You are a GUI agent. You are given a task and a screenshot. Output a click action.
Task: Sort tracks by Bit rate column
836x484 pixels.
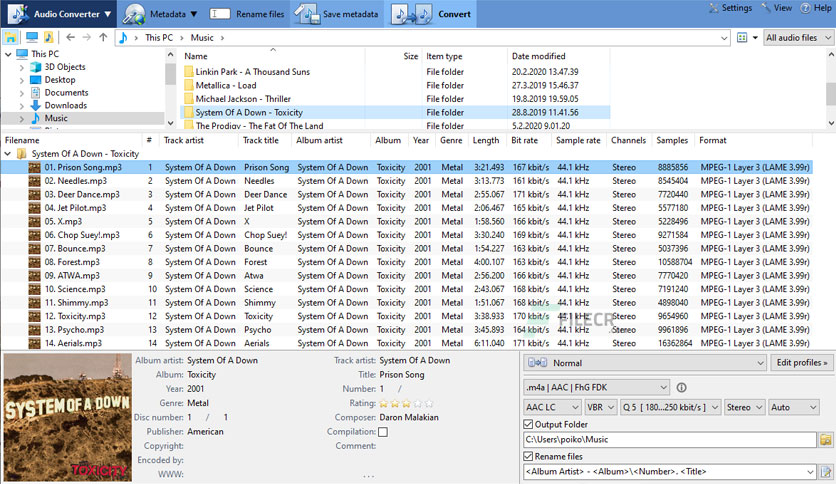click(524, 140)
